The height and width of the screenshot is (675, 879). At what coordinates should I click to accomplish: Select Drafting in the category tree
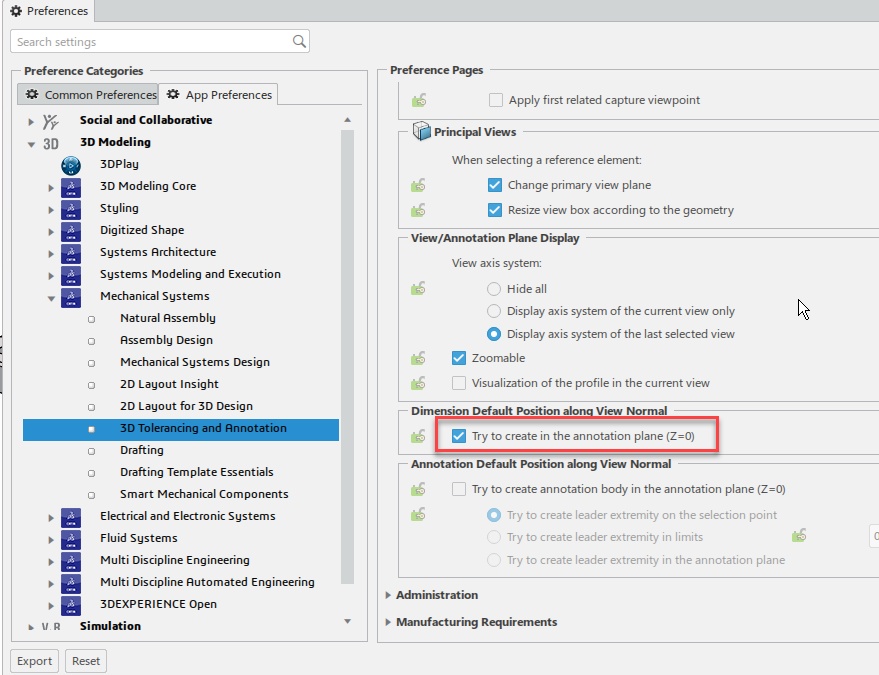pos(141,450)
